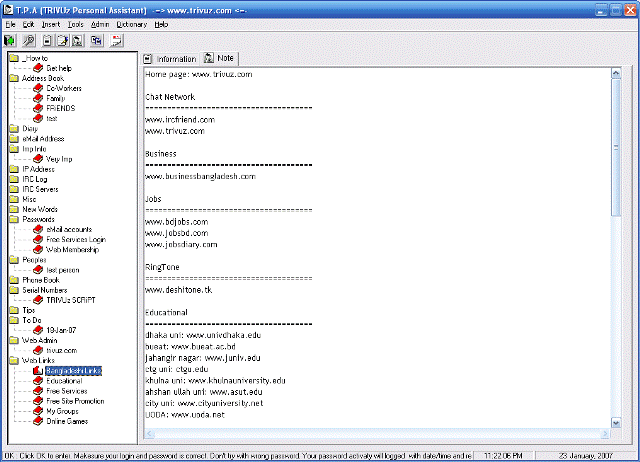Click the red calendar toolbar icon
Viewport: 640px width, 462px height.
[x=117, y=40]
